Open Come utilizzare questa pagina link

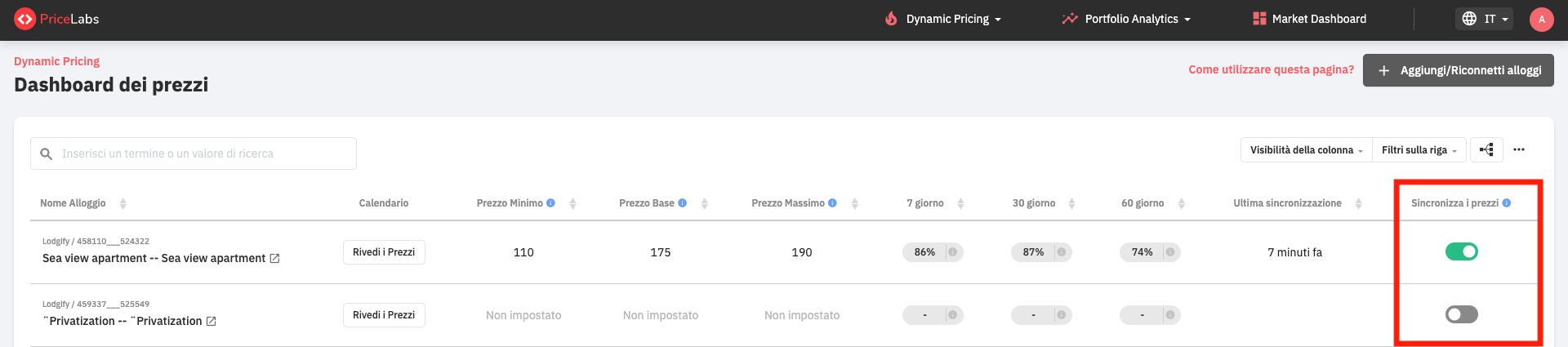[1271, 70]
